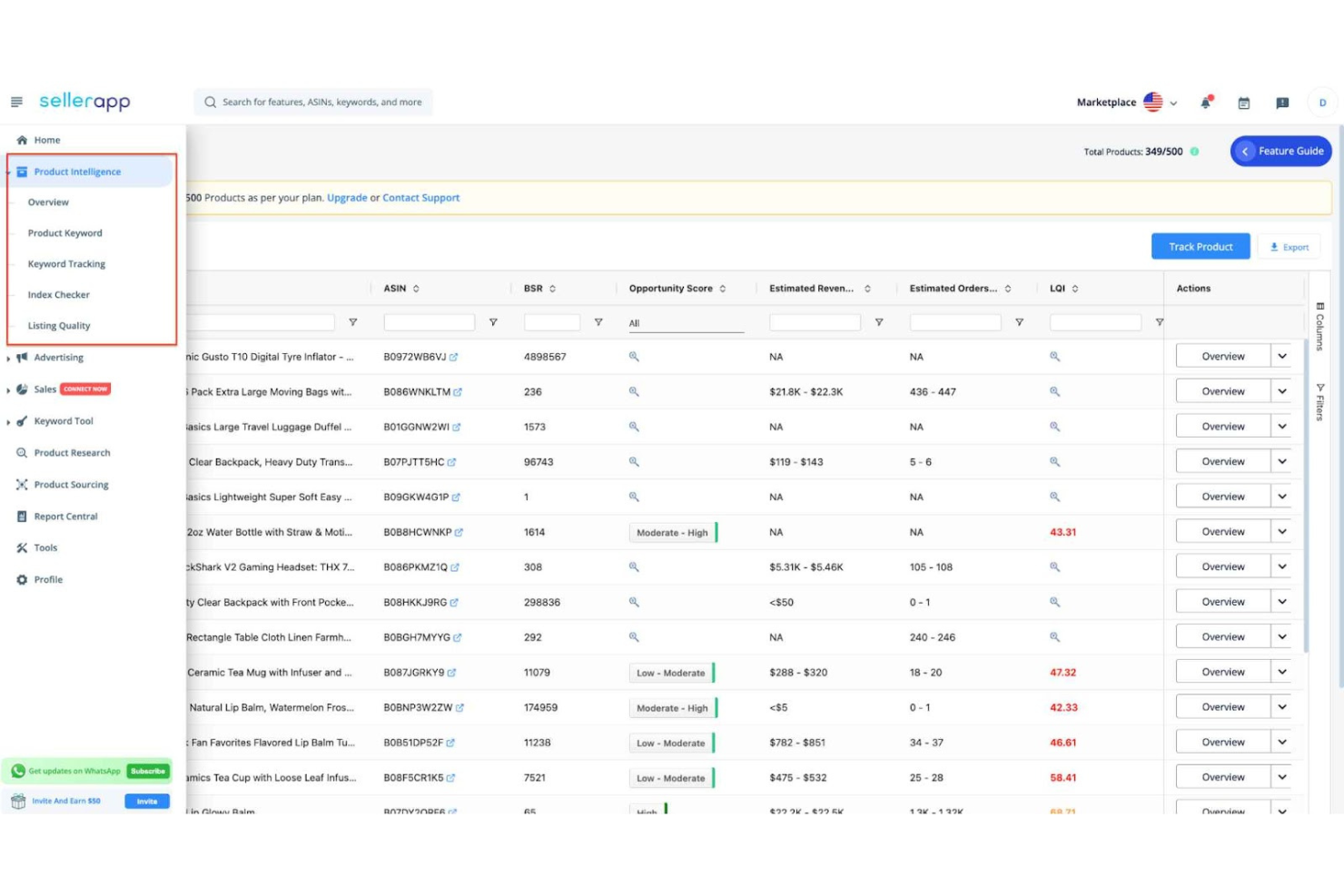Open external link icon for ASIN B0B8HCWNKP
1344x896 pixels.
pyautogui.click(x=459, y=532)
